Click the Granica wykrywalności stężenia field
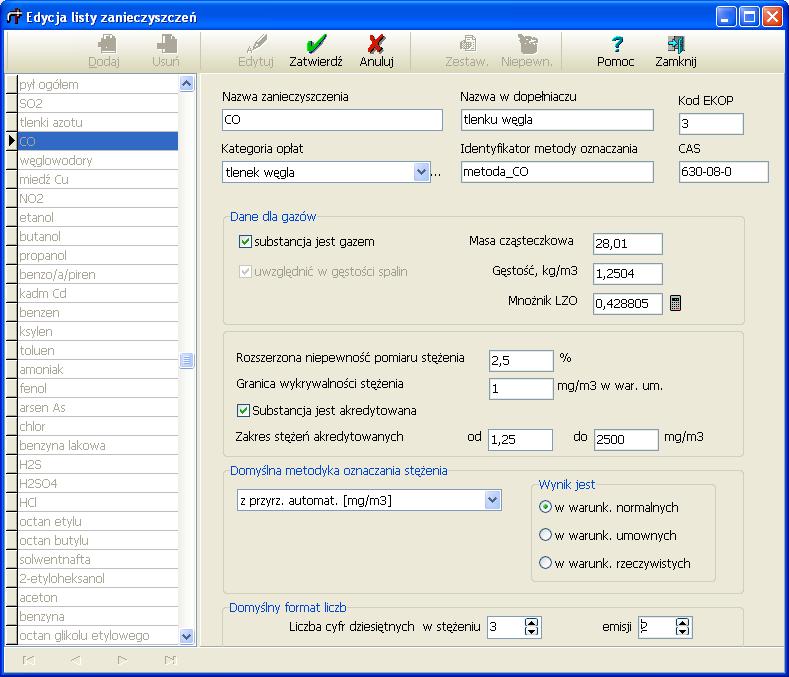Image resolution: width=789 pixels, height=677 pixels. [x=521, y=389]
